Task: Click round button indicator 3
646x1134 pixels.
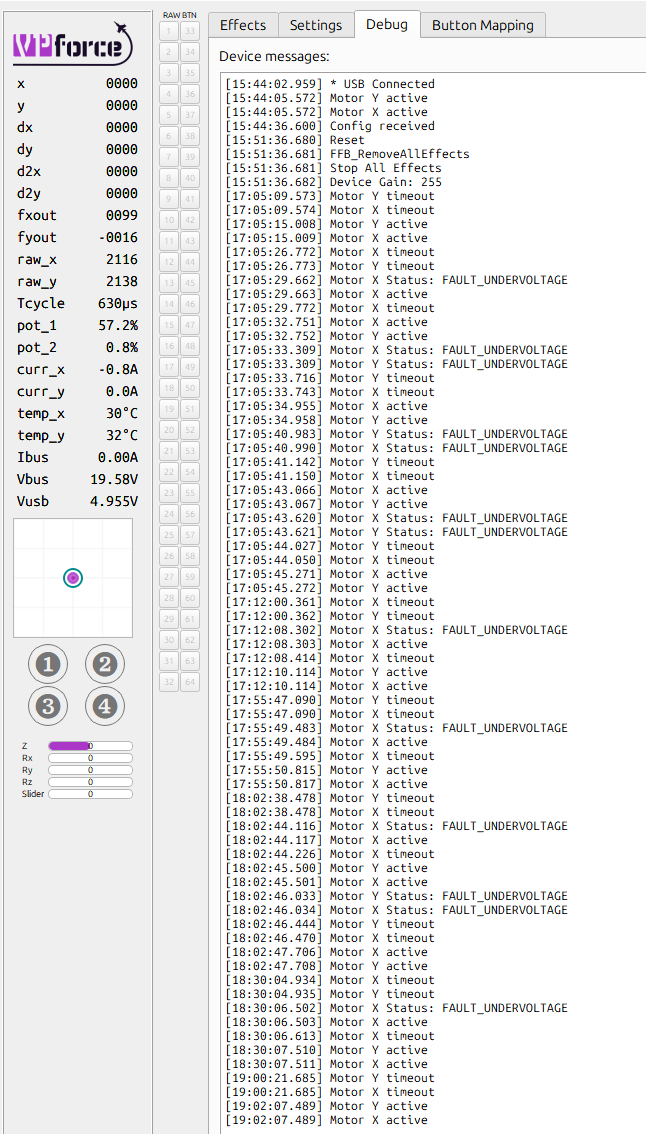Action: point(48,706)
